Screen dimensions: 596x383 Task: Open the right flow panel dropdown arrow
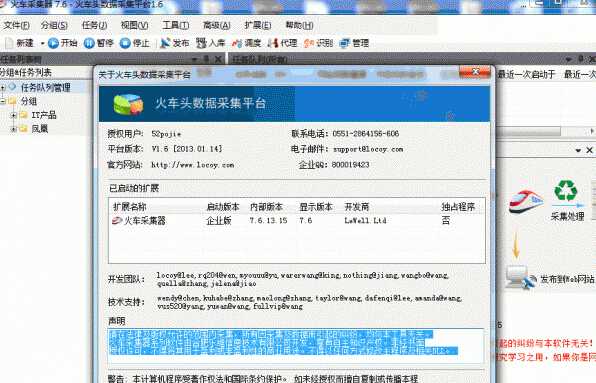pyautogui.click(x=578, y=150)
